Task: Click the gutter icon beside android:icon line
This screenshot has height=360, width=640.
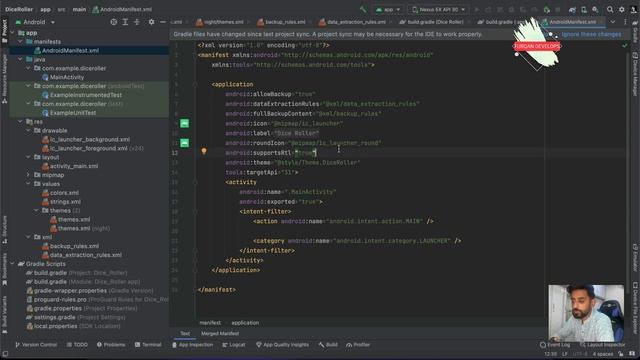Action: [184, 123]
